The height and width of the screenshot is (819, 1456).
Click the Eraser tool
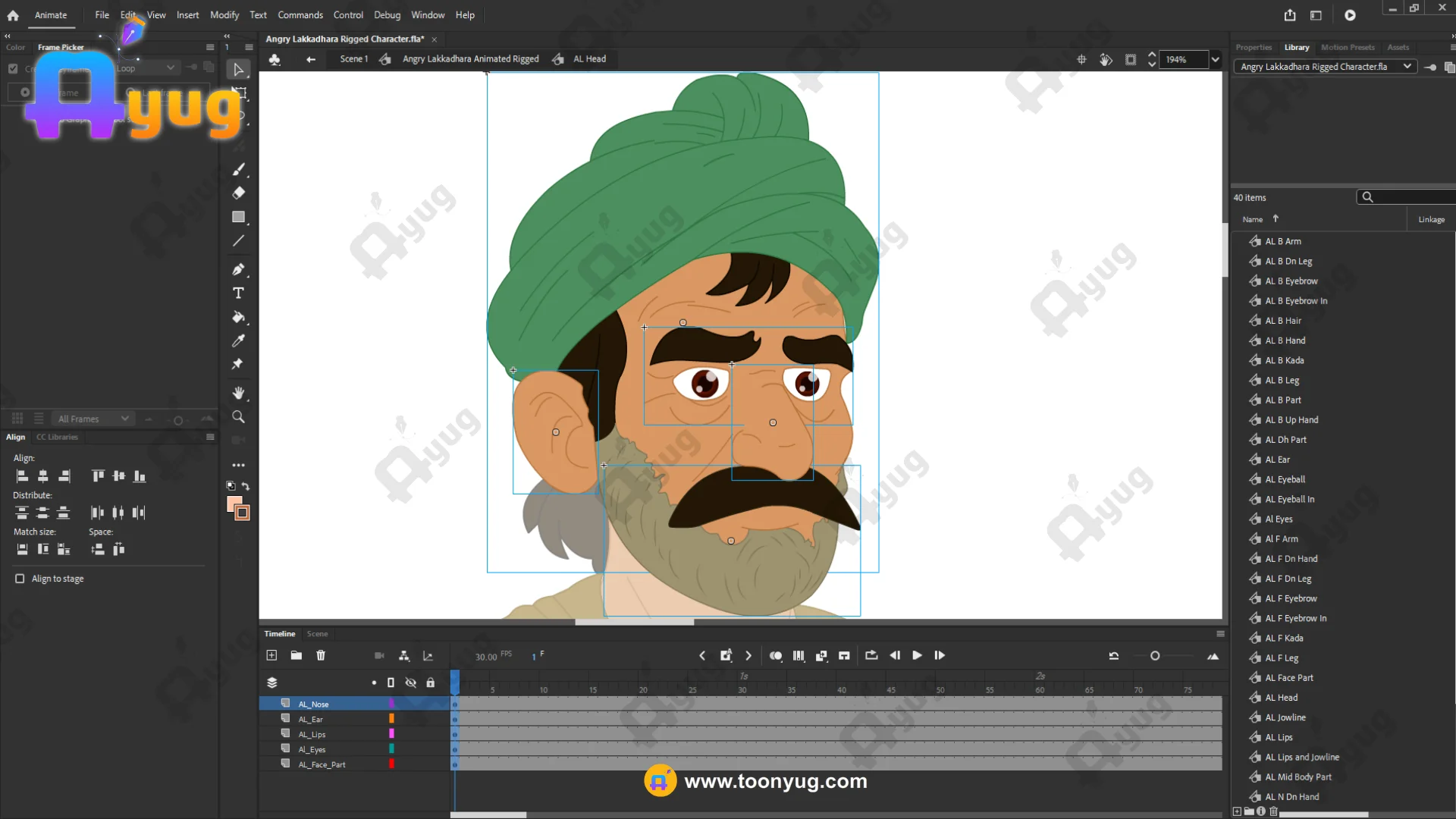(x=238, y=193)
